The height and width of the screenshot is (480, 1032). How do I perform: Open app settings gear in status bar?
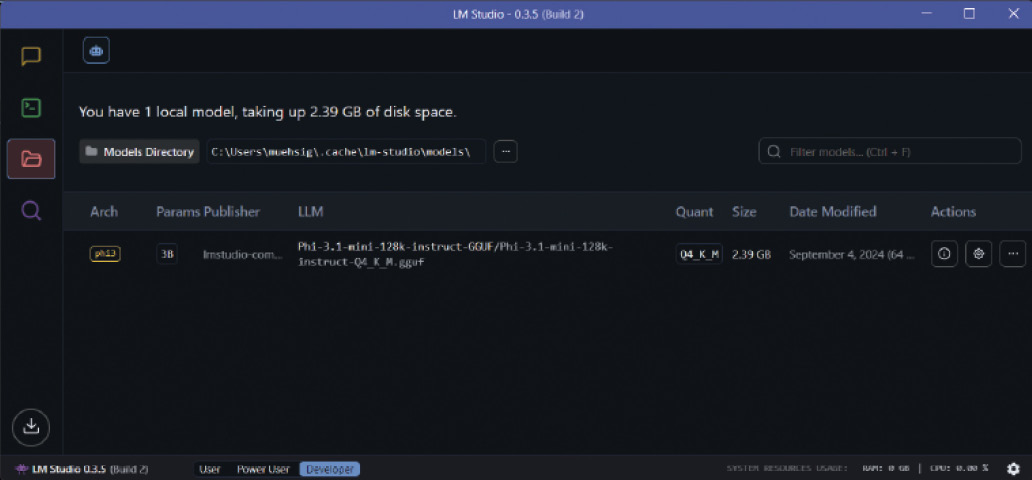pos(1014,469)
